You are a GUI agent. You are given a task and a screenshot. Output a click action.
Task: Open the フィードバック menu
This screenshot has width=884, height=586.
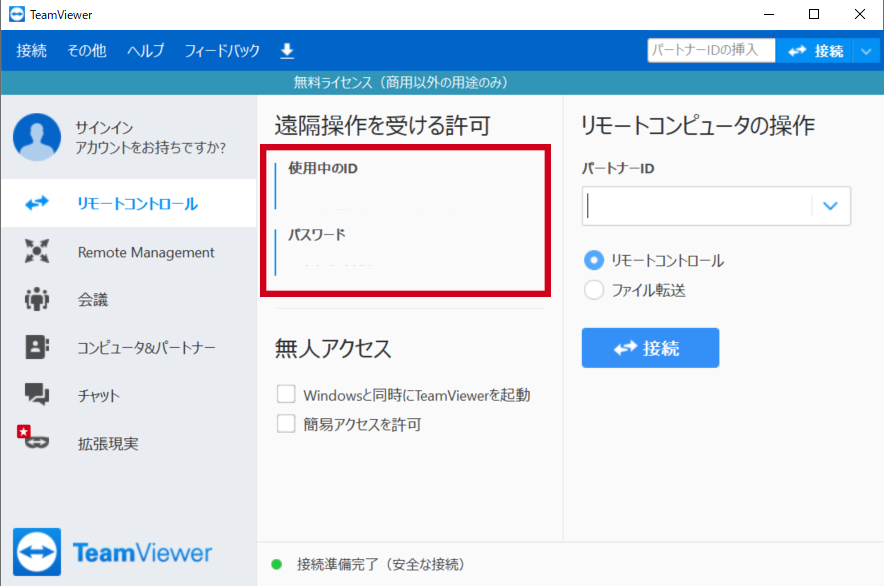(x=222, y=51)
